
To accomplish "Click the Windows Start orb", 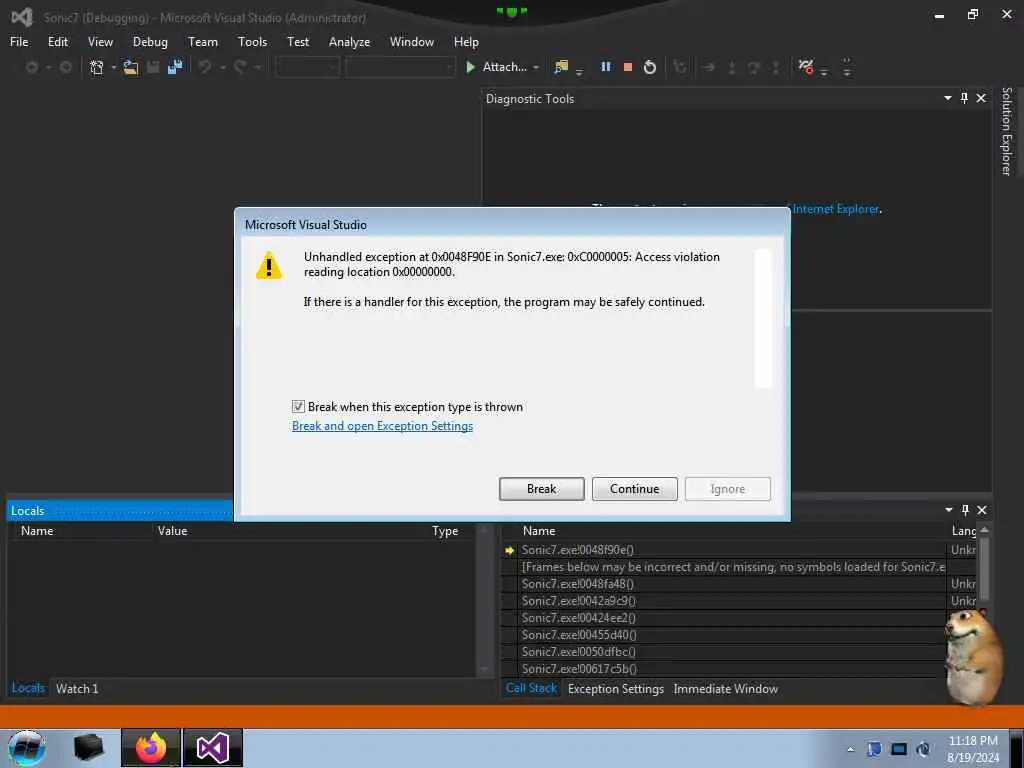I will coord(27,748).
